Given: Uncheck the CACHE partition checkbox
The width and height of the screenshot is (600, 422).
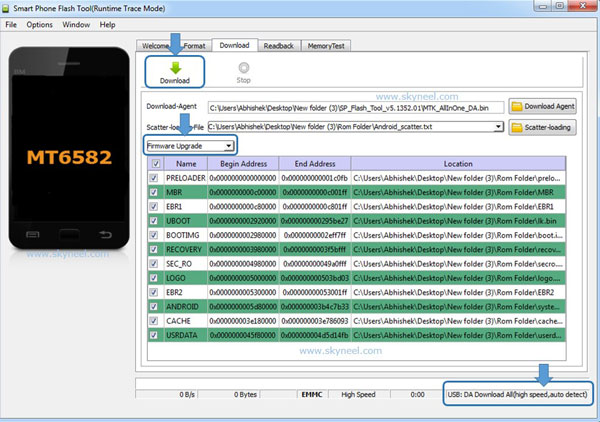Looking at the screenshot, I should (154, 321).
